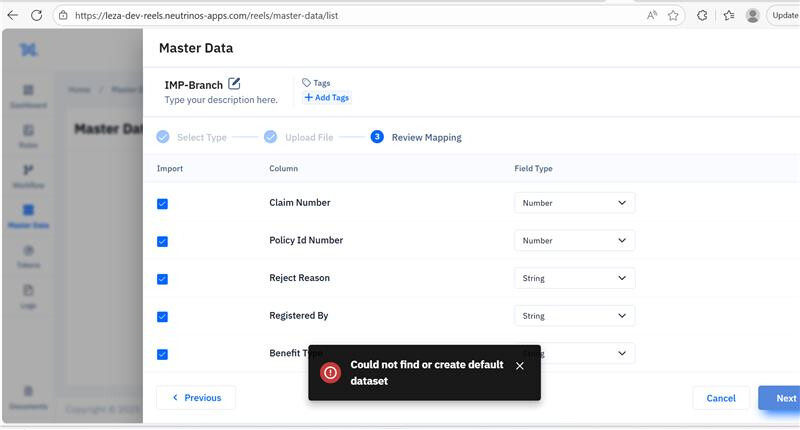Go to the Select Type step

[200, 137]
